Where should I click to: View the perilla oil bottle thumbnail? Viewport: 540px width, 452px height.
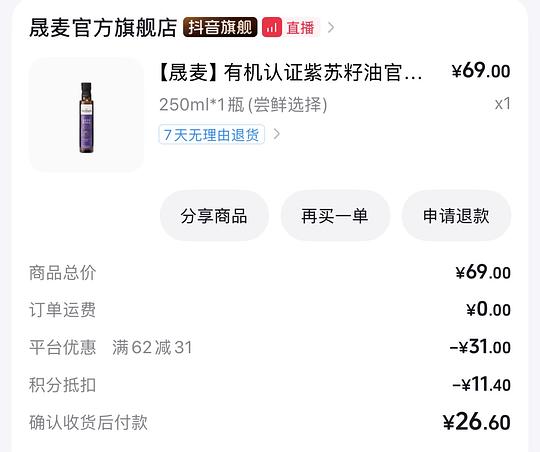click(x=86, y=115)
